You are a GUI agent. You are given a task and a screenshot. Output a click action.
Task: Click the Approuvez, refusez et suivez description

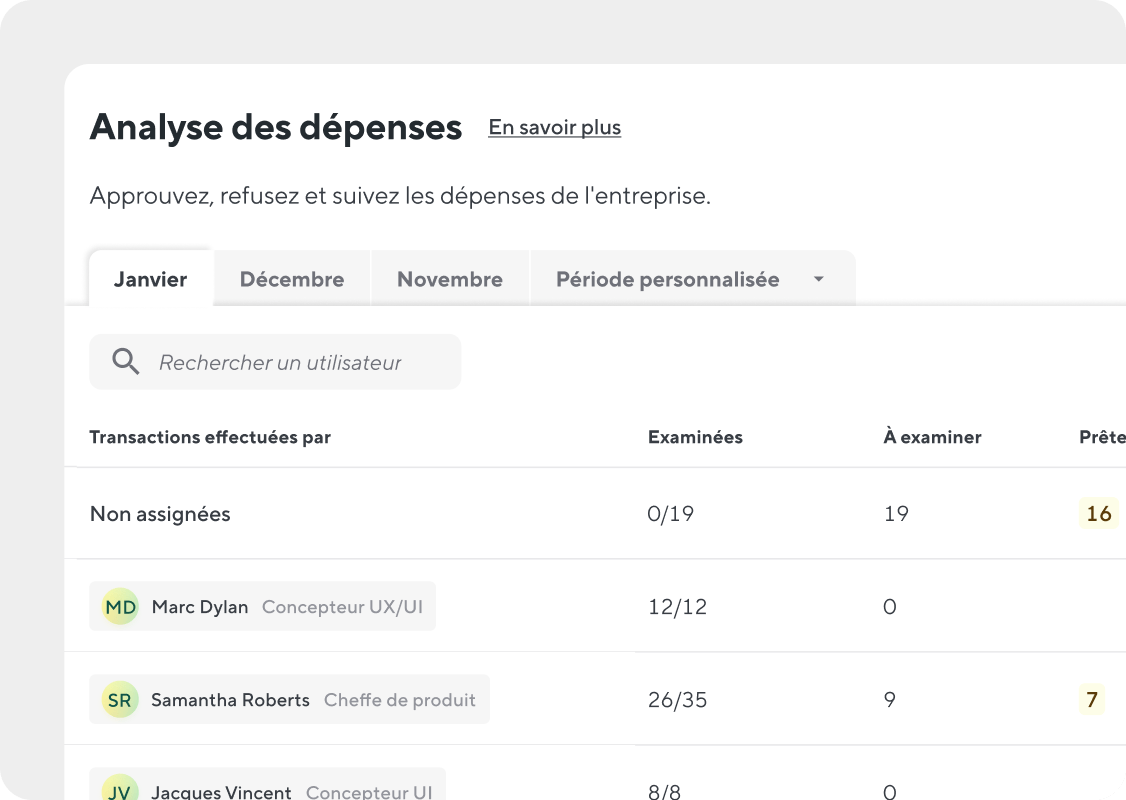coord(400,195)
